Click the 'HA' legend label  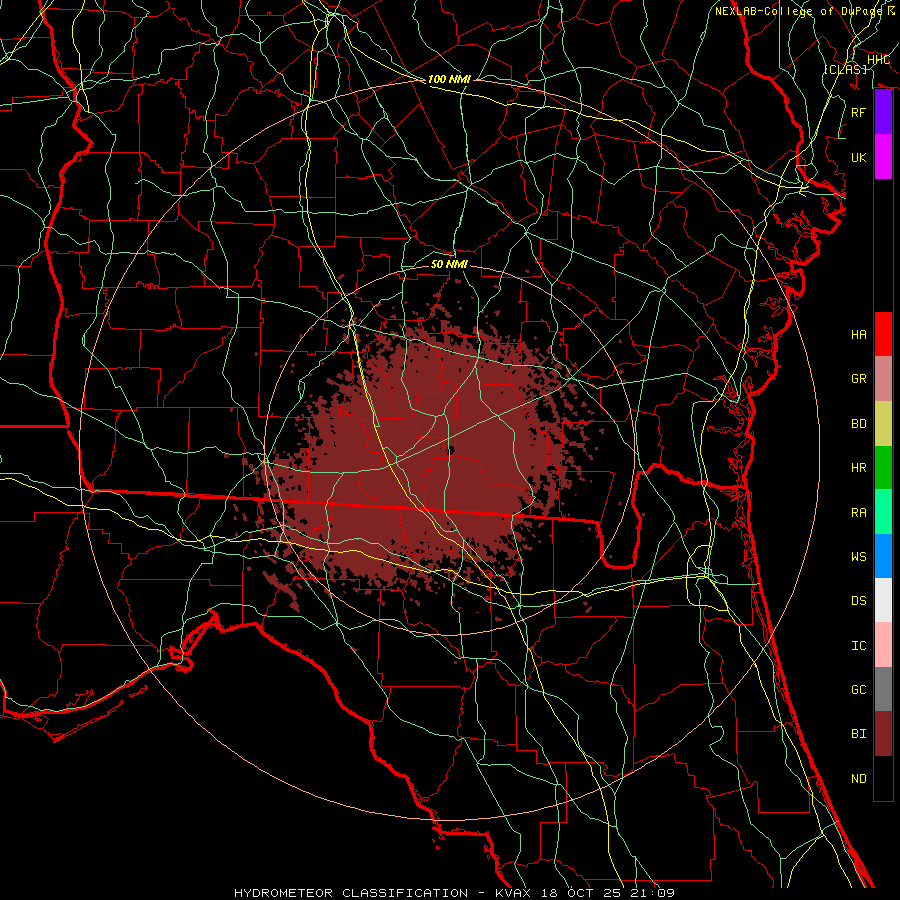[x=859, y=334]
